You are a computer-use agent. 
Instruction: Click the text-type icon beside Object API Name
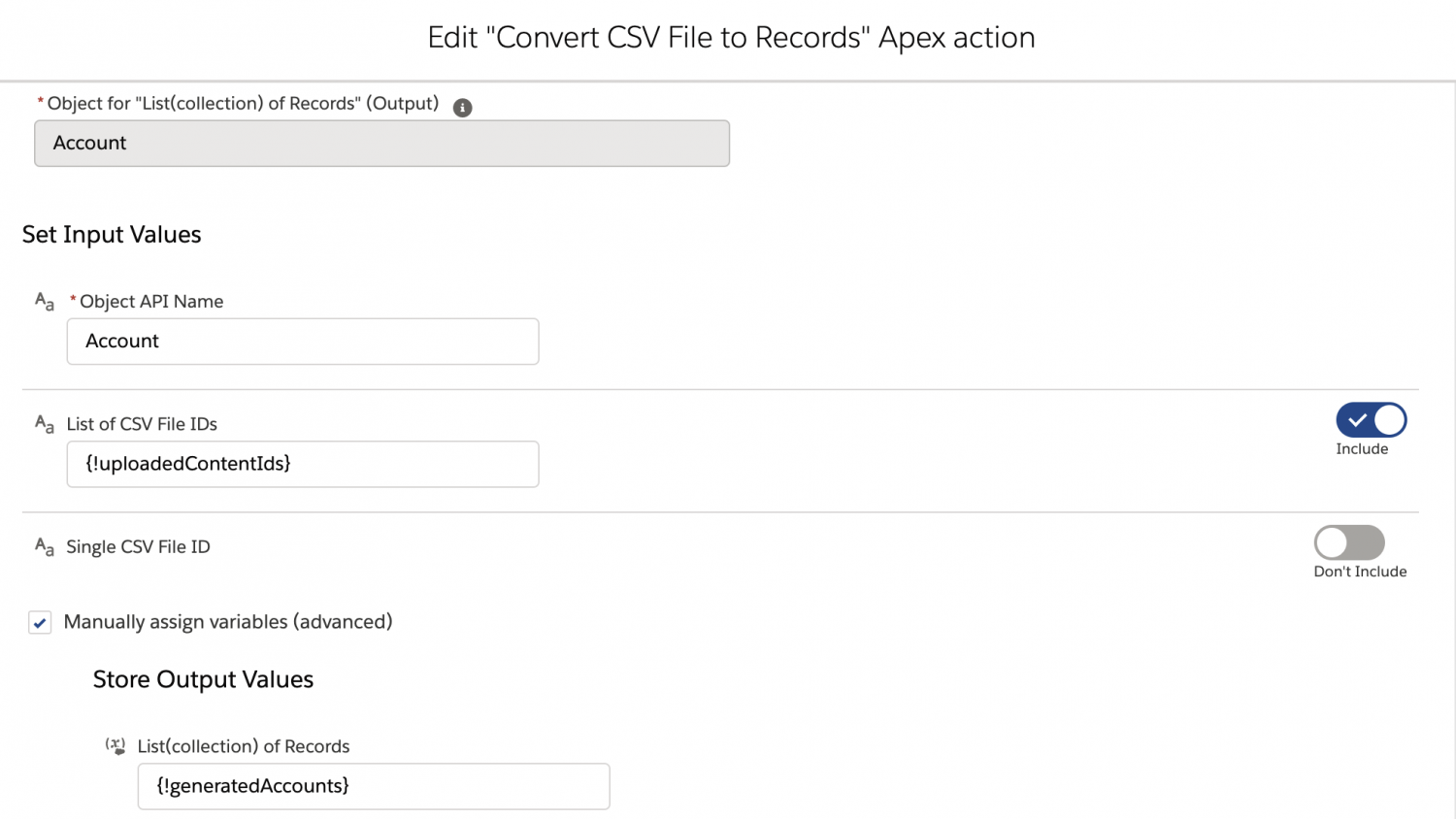click(44, 302)
